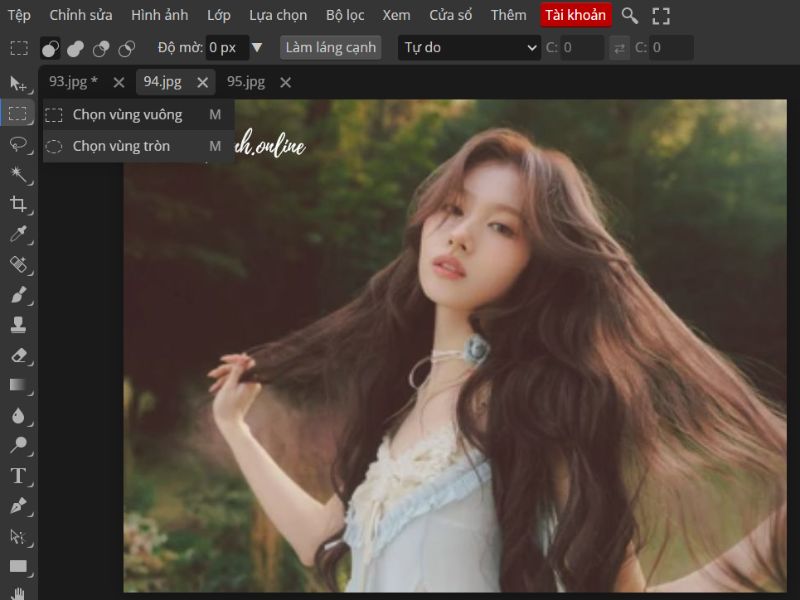Screen dimensions: 800x600
Task: Select the Rectangle shape tool
Action: [18, 566]
